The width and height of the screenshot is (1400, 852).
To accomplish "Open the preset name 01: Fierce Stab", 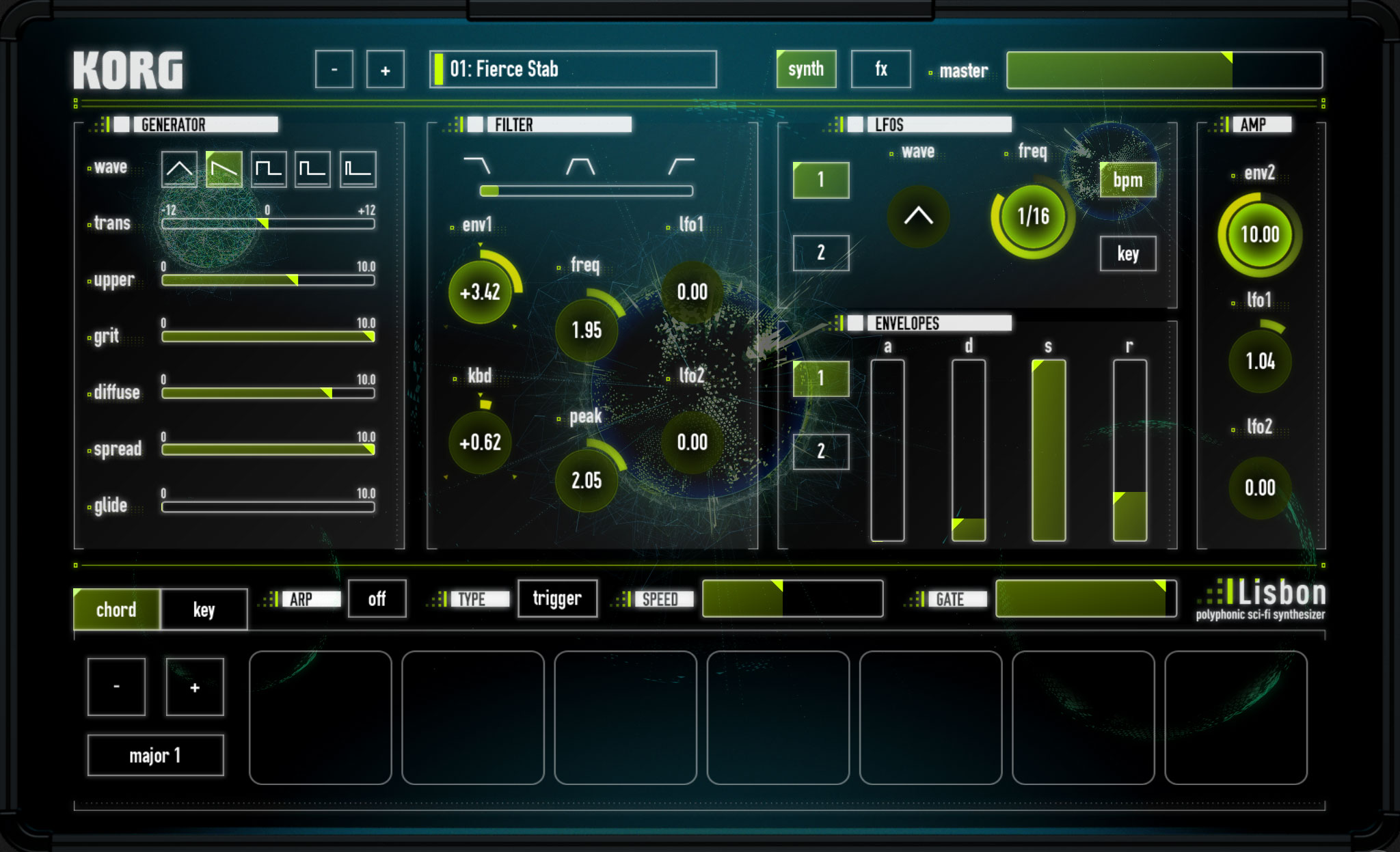I will click(x=573, y=69).
